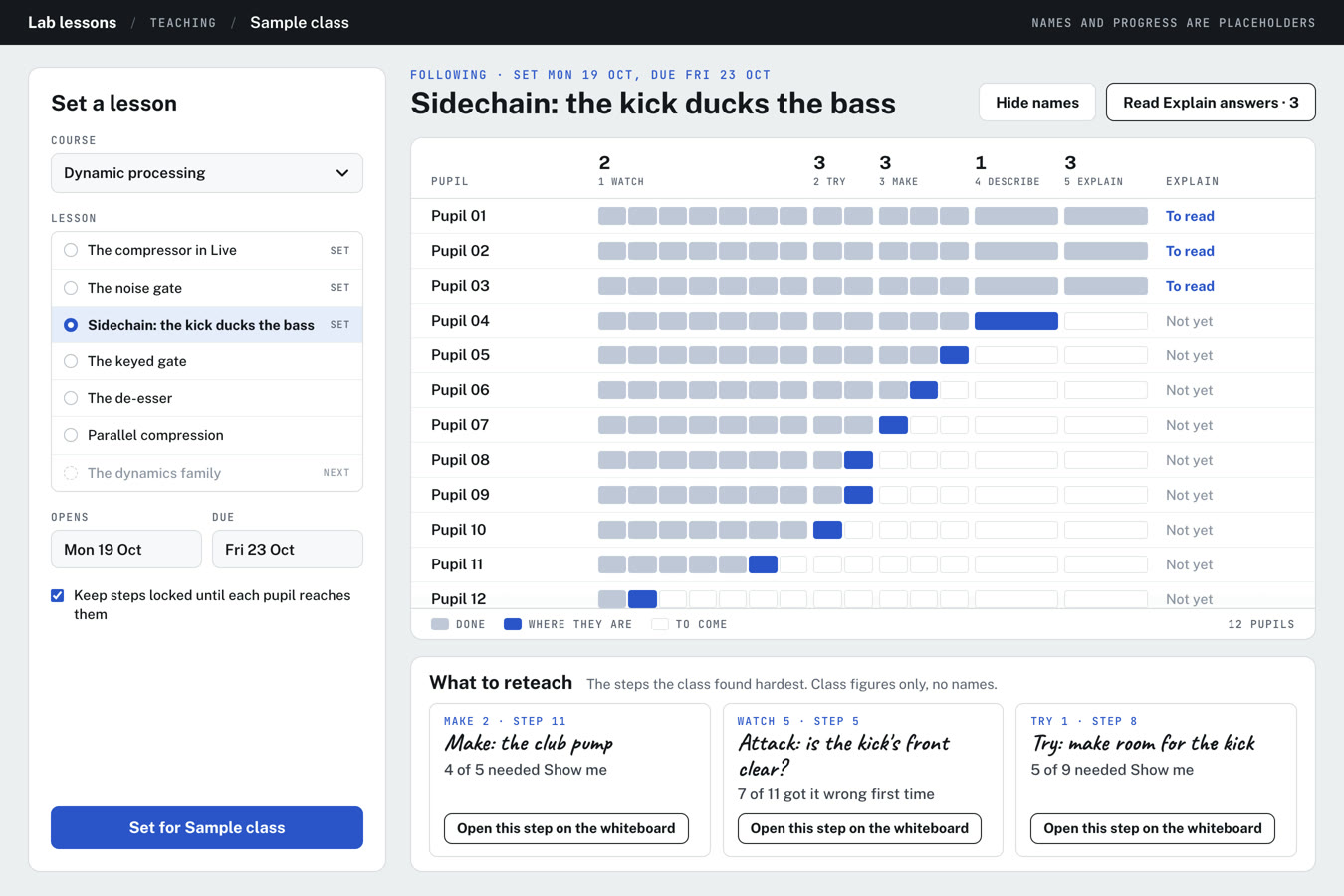
Task: Open the Course dropdown showing Dynamic processing
Action: 207,173
